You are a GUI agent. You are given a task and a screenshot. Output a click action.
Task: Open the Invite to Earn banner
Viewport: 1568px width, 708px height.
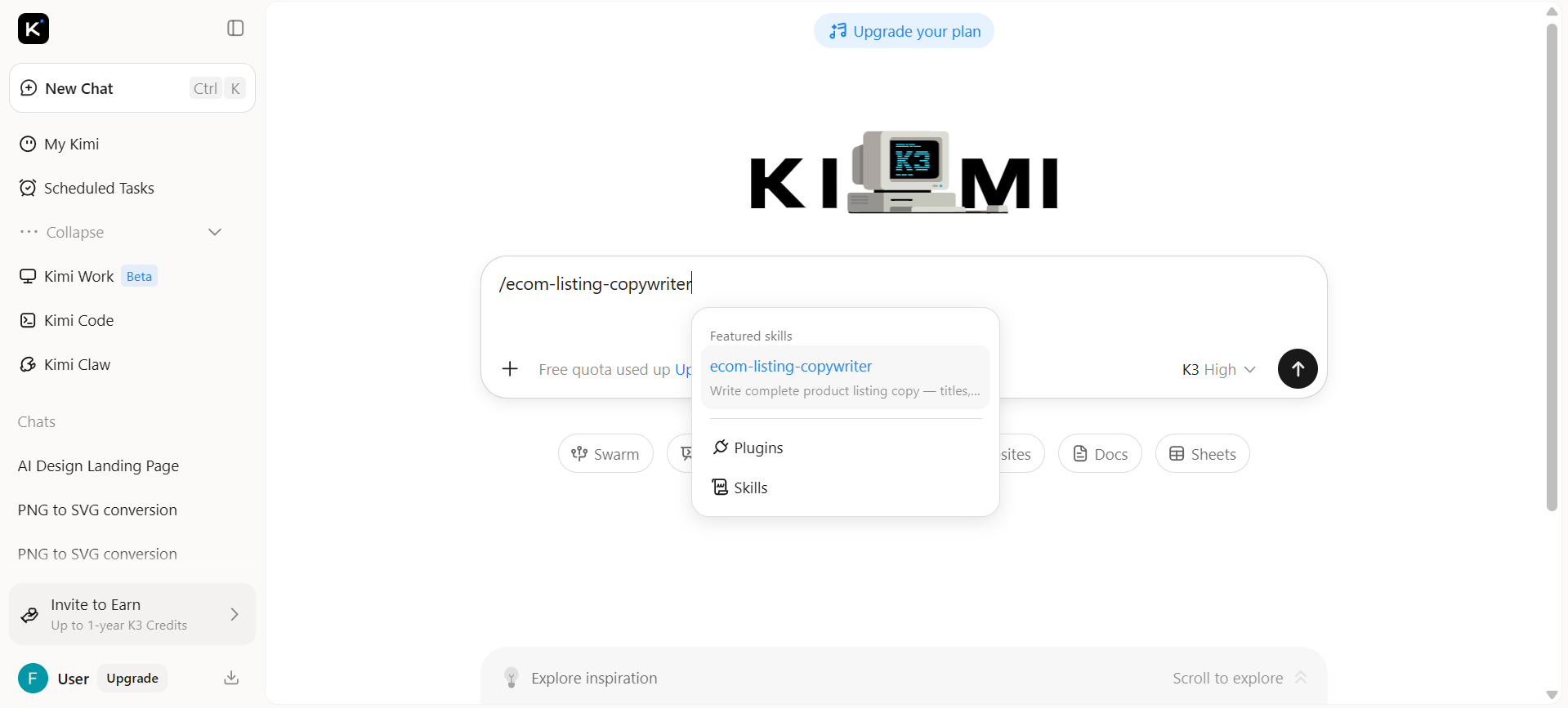point(132,614)
